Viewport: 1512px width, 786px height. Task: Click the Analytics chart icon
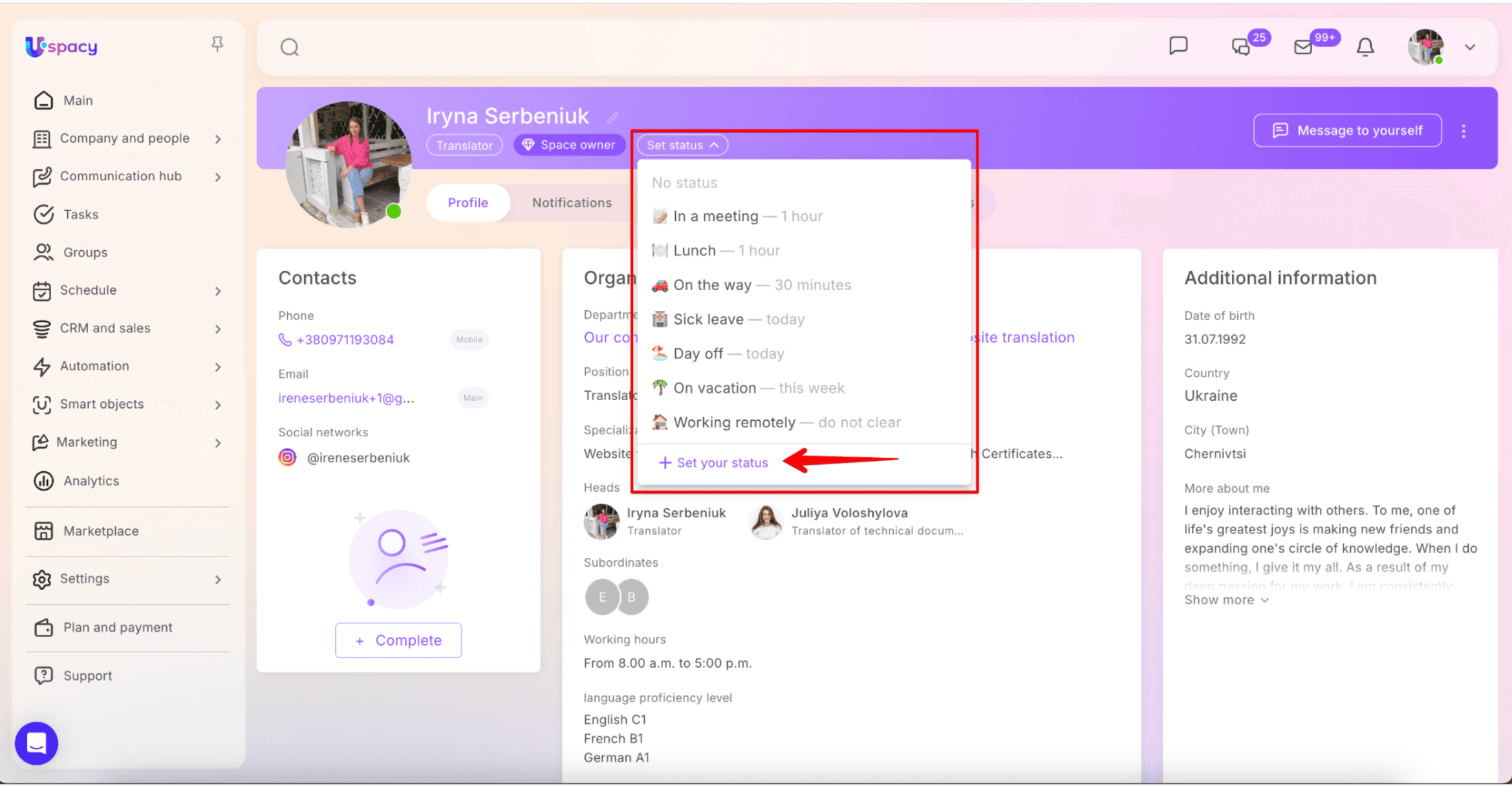(43, 481)
